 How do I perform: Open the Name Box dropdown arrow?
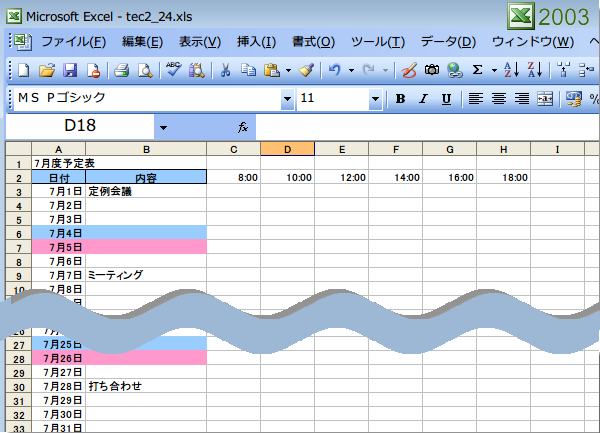coord(163,127)
